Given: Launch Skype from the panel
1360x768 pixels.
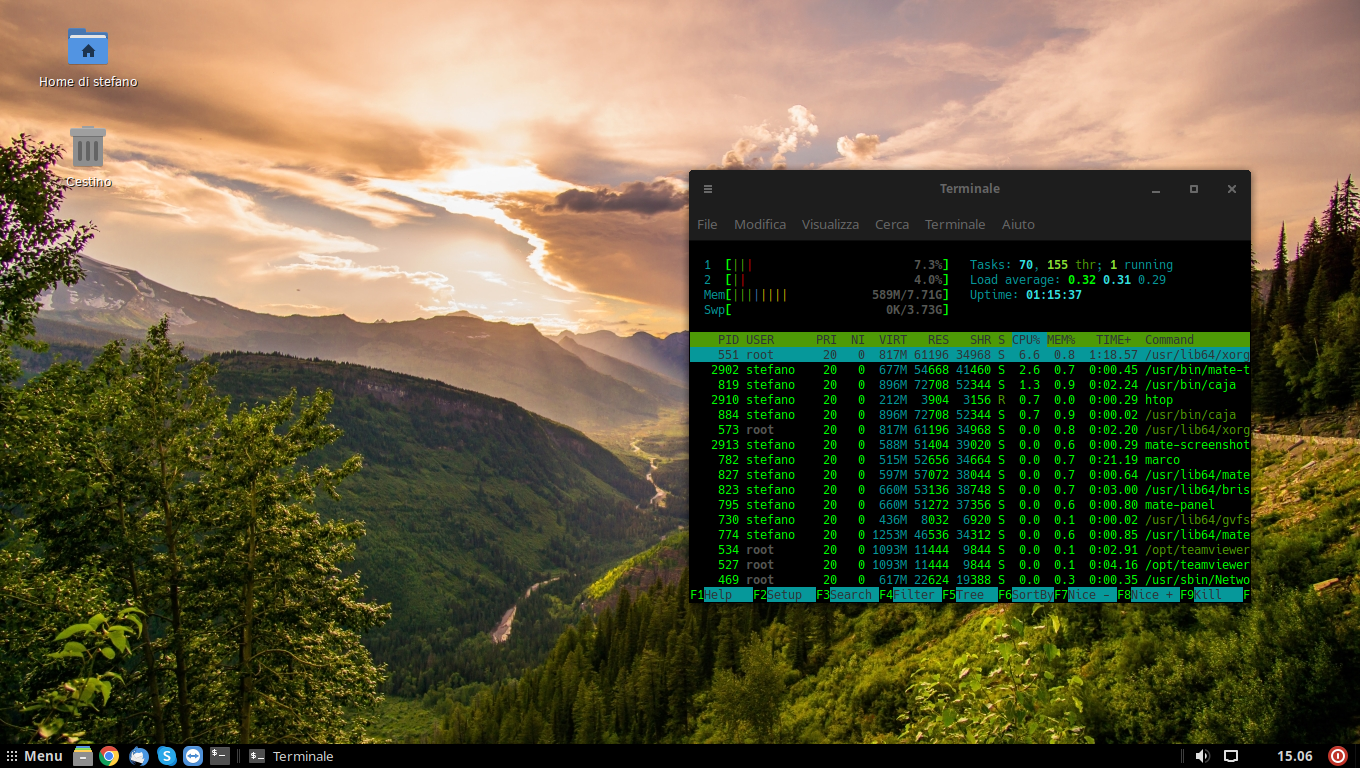Looking at the screenshot, I should (167, 756).
